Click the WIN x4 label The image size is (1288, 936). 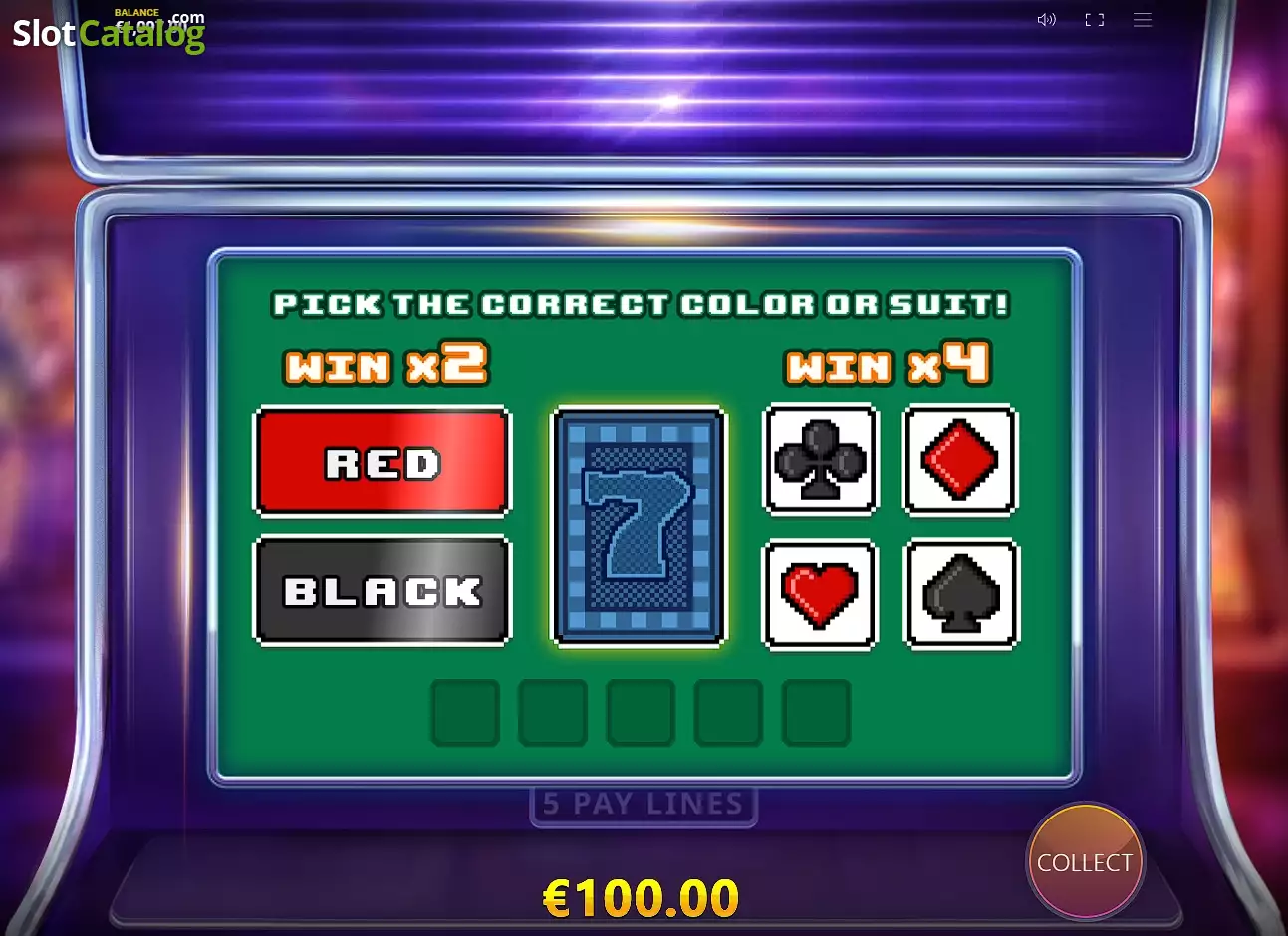click(888, 363)
